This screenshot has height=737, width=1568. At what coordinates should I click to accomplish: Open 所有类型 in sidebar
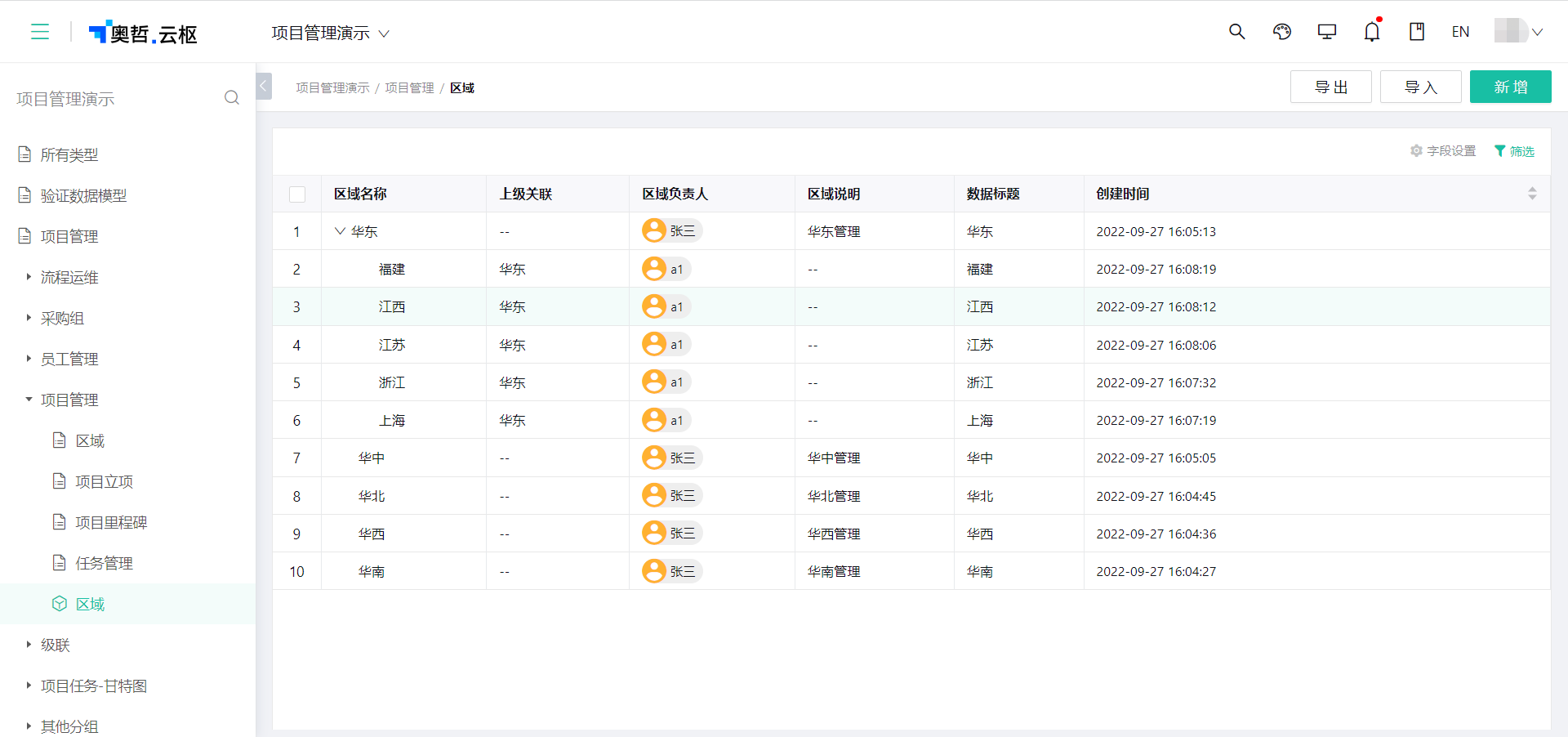69,154
